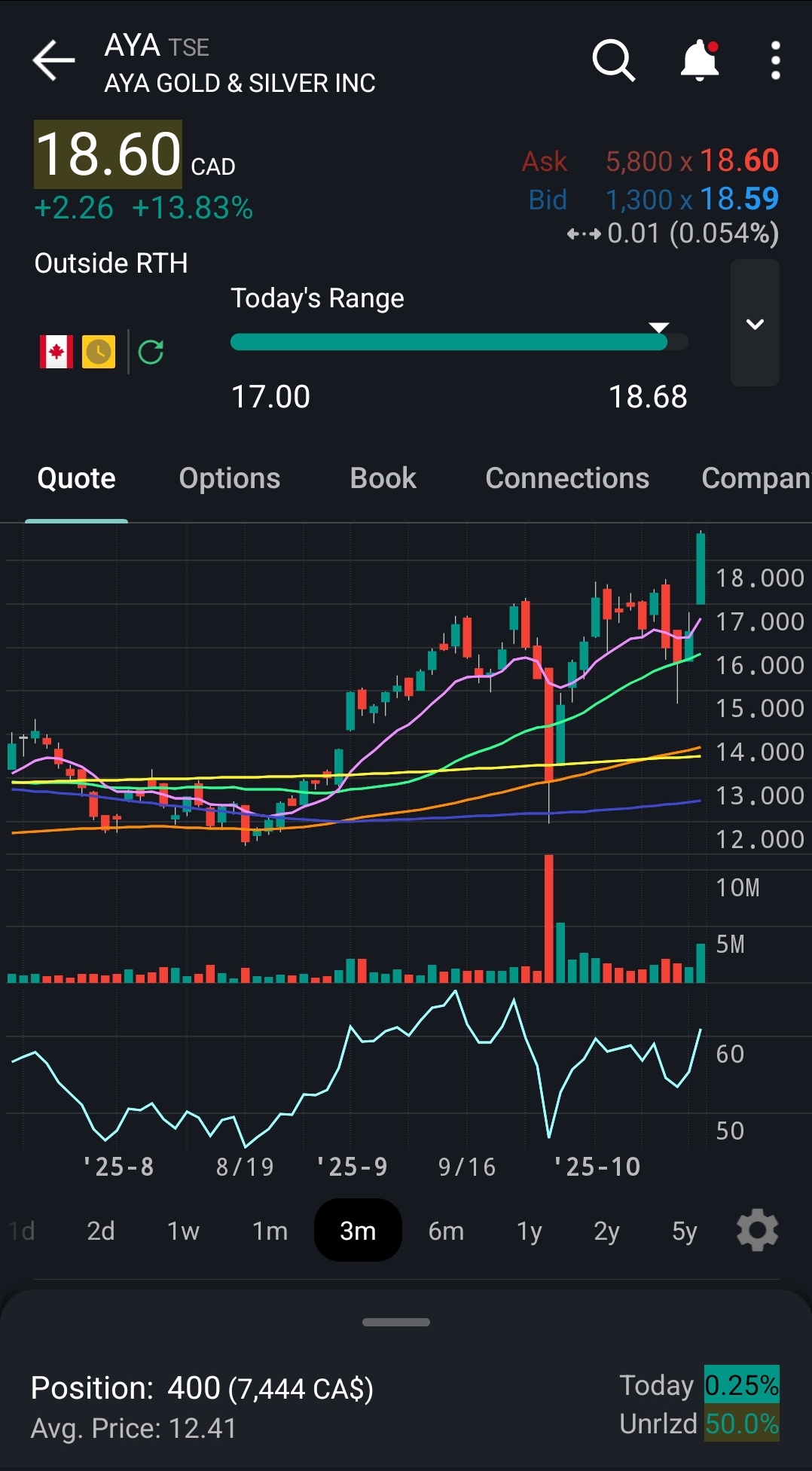The height and width of the screenshot is (1471, 812).
Task: Tap the Bid price 18.59
Action: pos(739,199)
